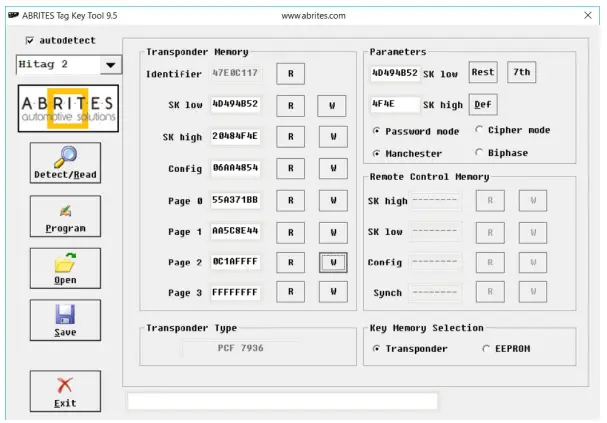The height and width of the screenshot is (423, 607).
Task: Click the ABRITES automotive solutions logo
Action: (x=68, y=108)
